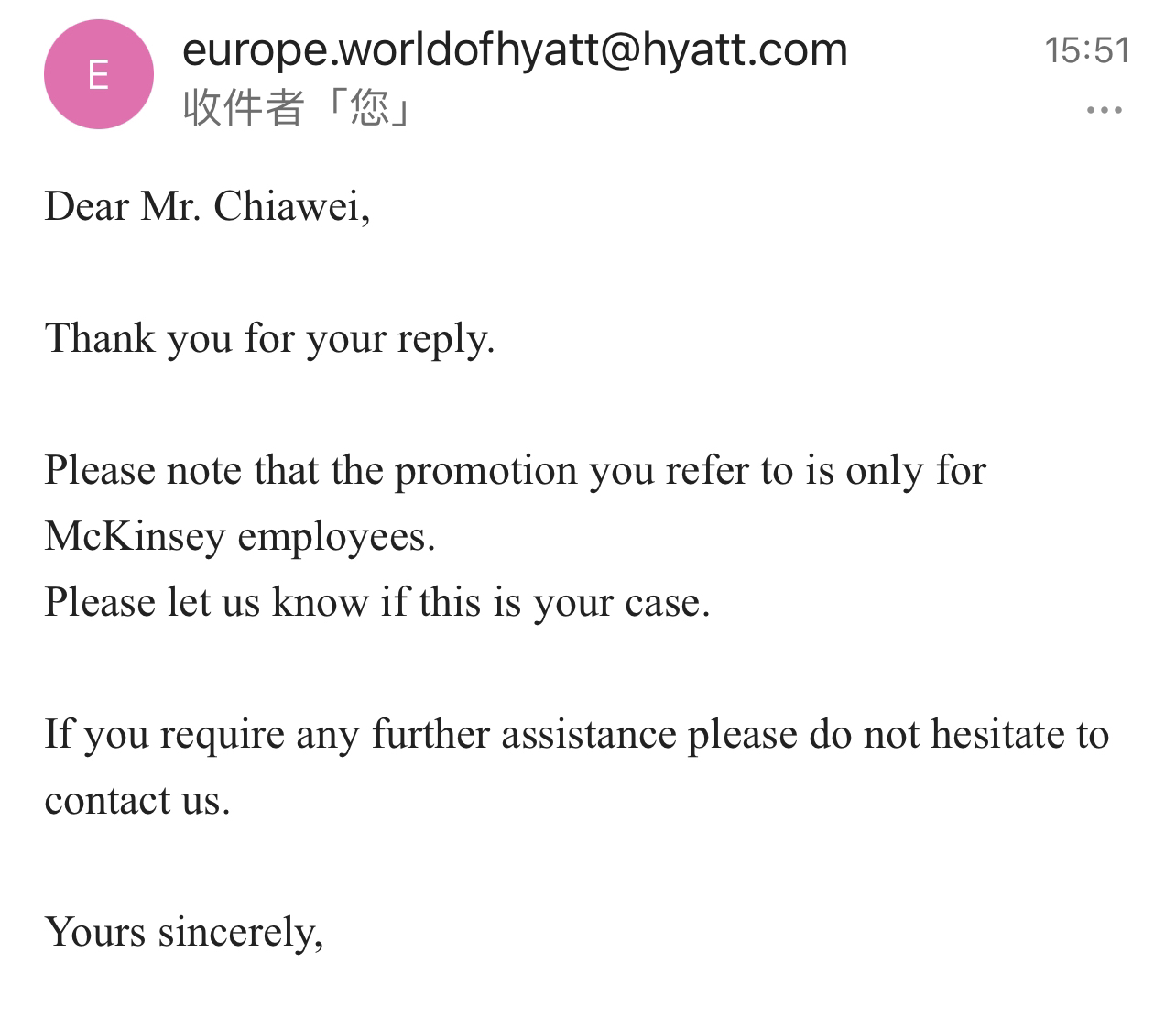
Task: Click the "收件者" label under sender
Action: (x=243, y=108)
